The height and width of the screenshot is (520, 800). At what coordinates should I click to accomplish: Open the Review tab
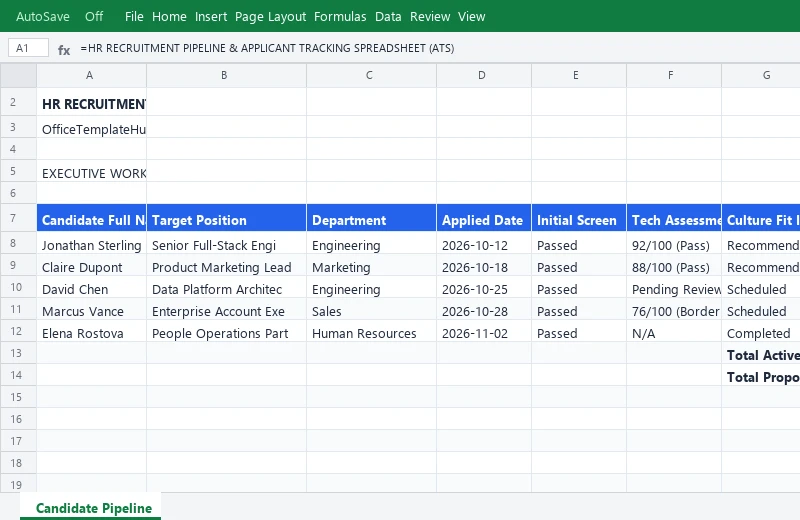[430, 16]
